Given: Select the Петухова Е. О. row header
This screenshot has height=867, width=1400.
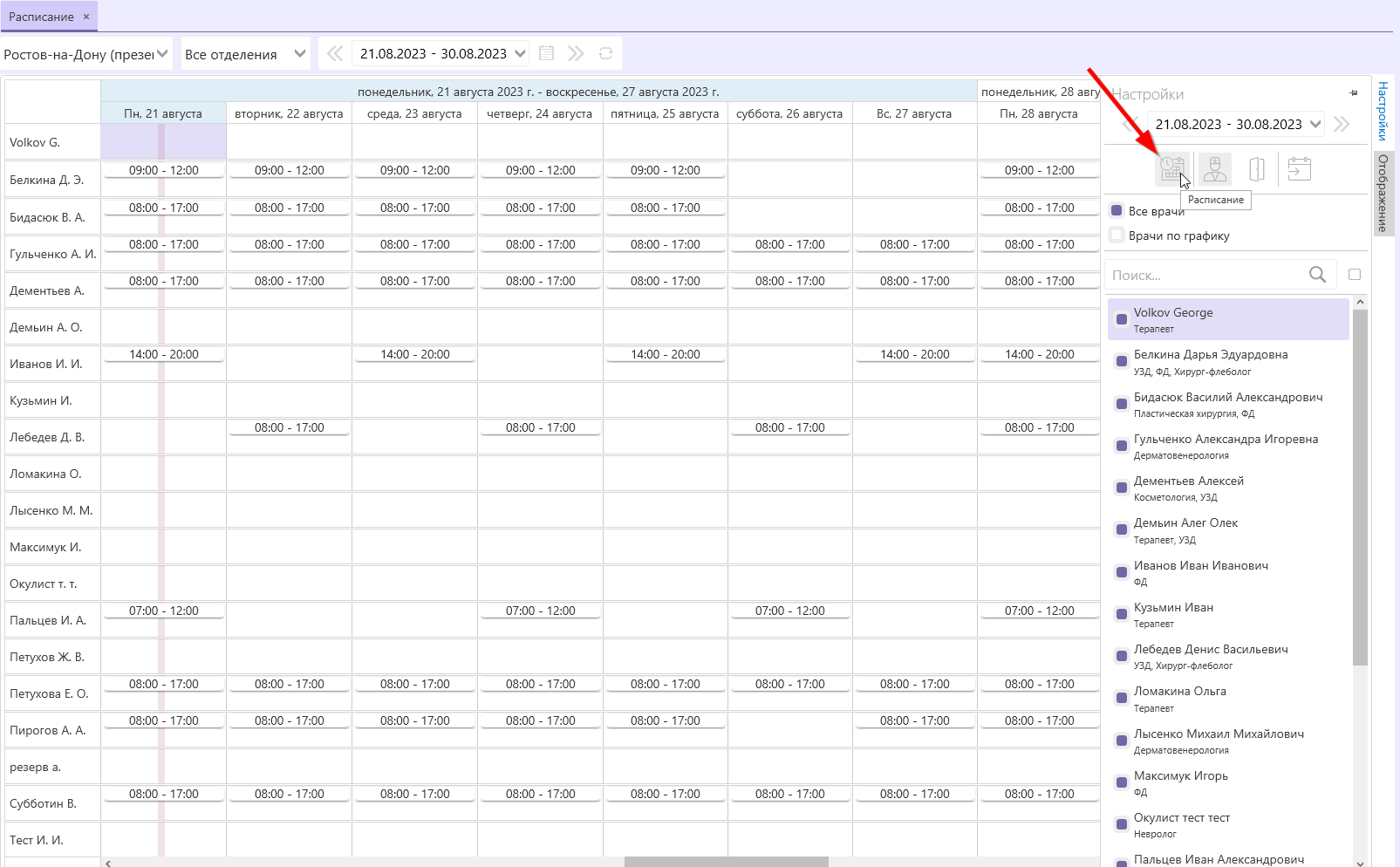Looking at the screenshot, I should point(52,693).
